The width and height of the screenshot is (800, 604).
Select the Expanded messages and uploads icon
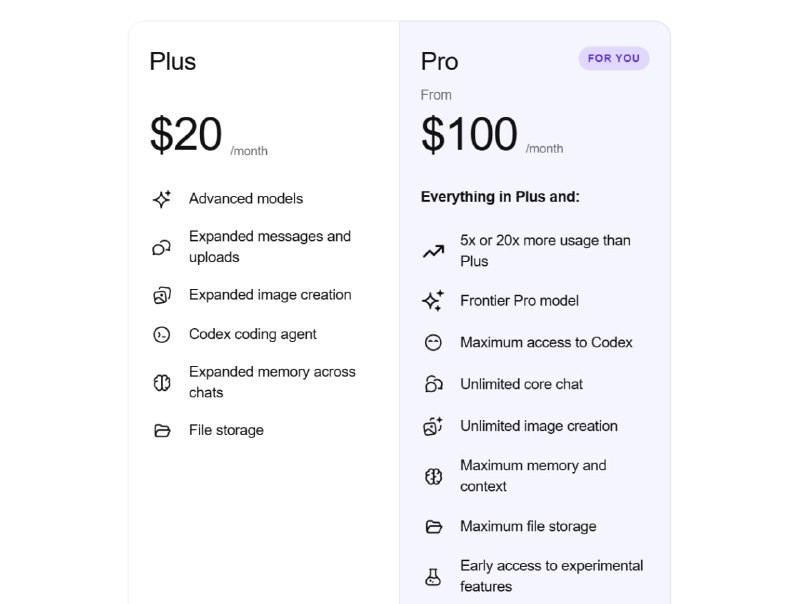162,247
